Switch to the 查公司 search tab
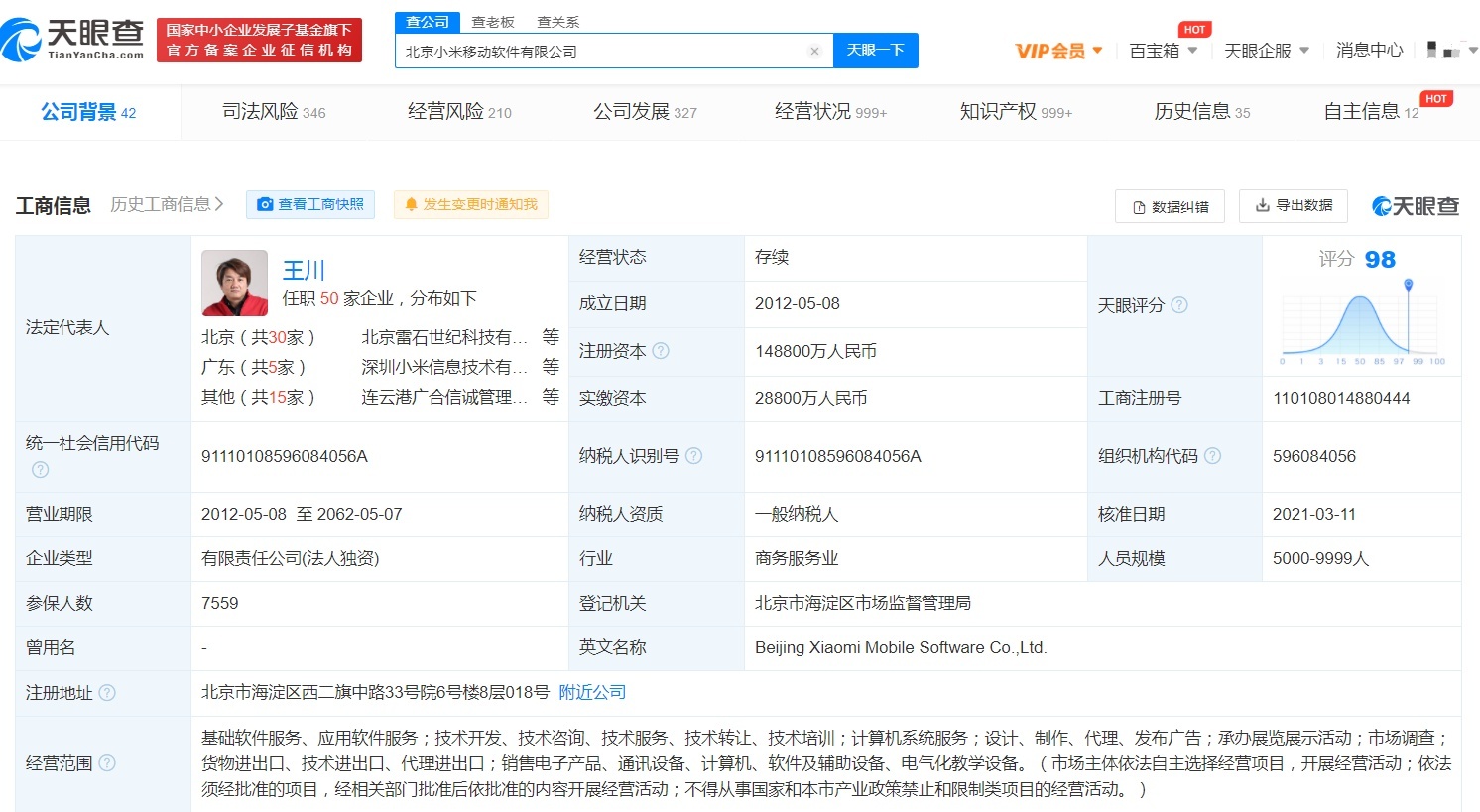1480x812 pixels. pos(428,22)
